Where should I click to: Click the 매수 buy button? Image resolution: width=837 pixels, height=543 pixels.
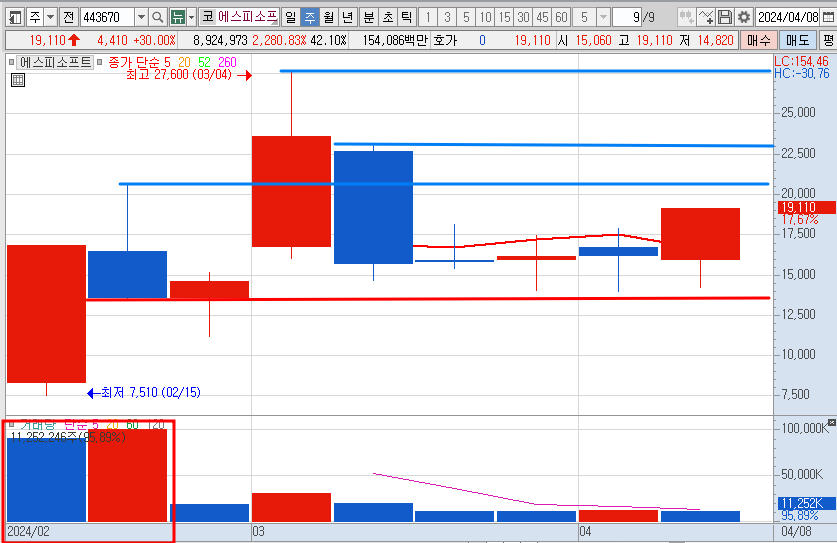pyautogui.click(x=759, y=40)
